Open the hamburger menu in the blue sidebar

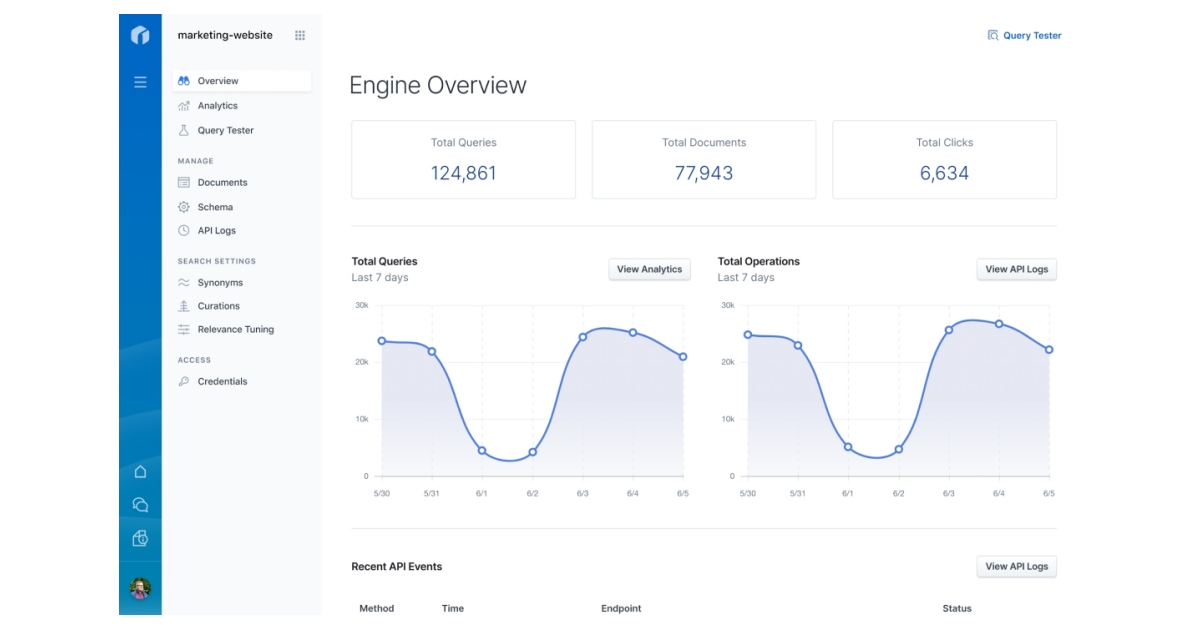(140, 80)
